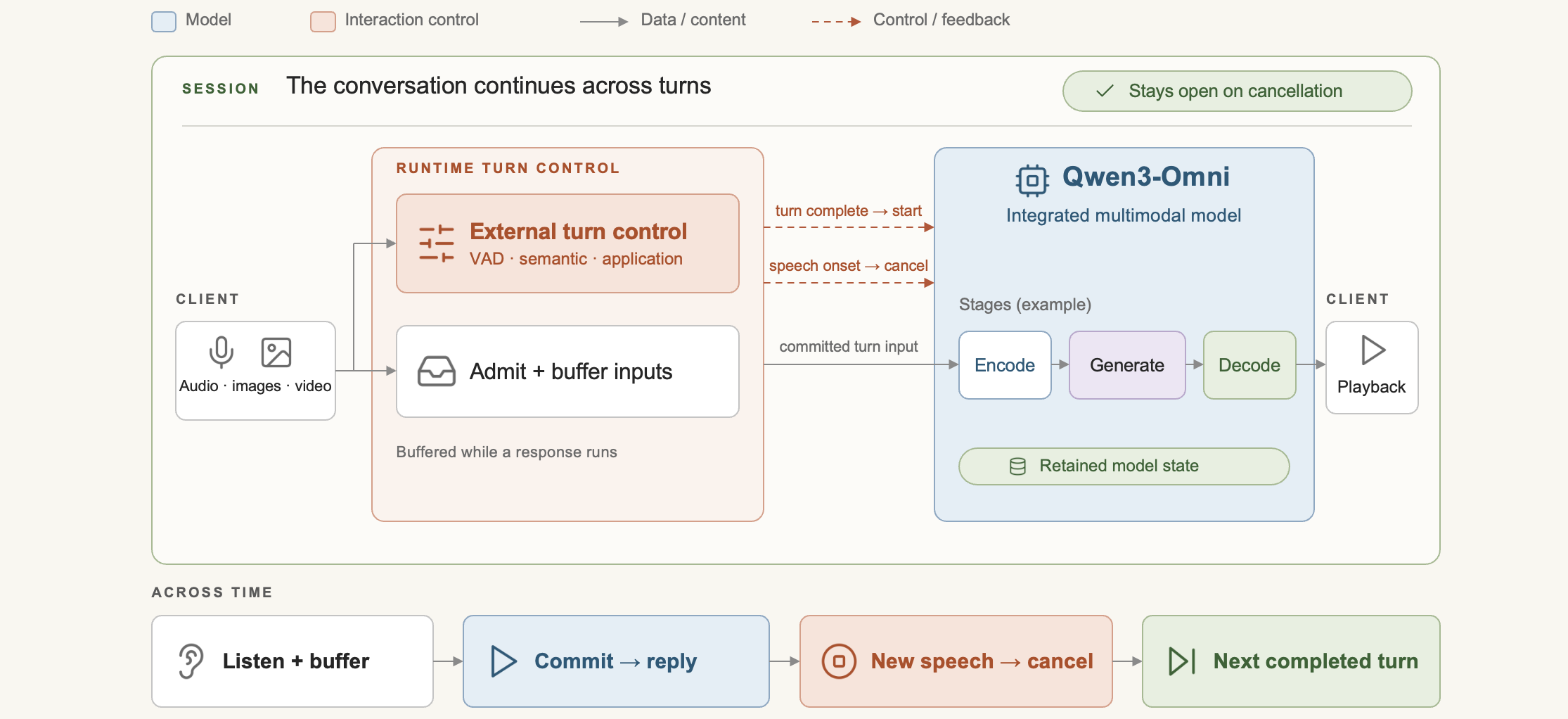
Task: Click the 'New speech → cancel' step text
Action: [982, 661]
